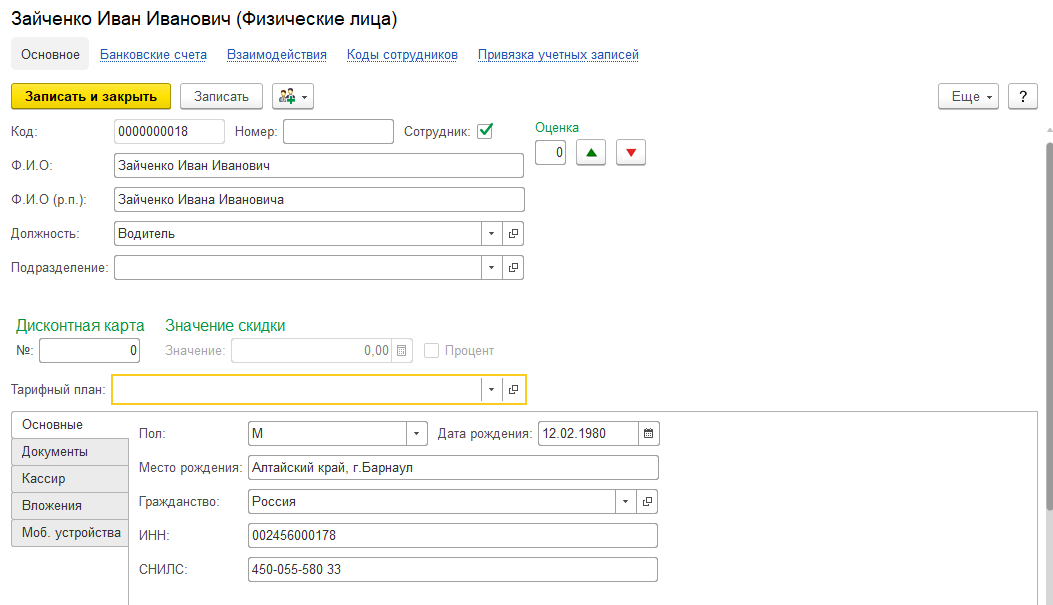Open the Подразделение item form icon
Screen dimensions: 1053x605
pyautogui.click(x=513, y=268)
